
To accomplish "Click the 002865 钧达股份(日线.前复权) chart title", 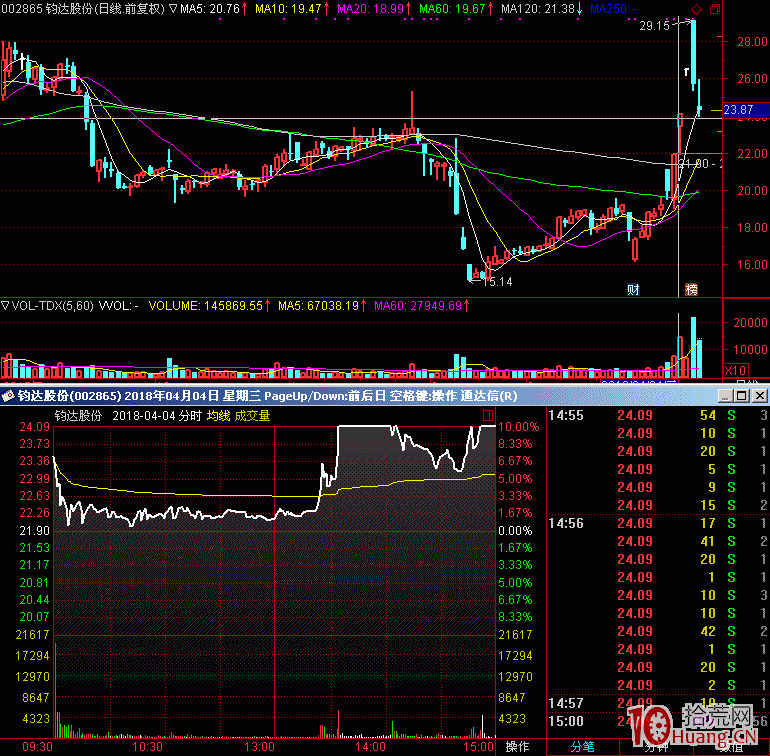I will pos(83,9).
